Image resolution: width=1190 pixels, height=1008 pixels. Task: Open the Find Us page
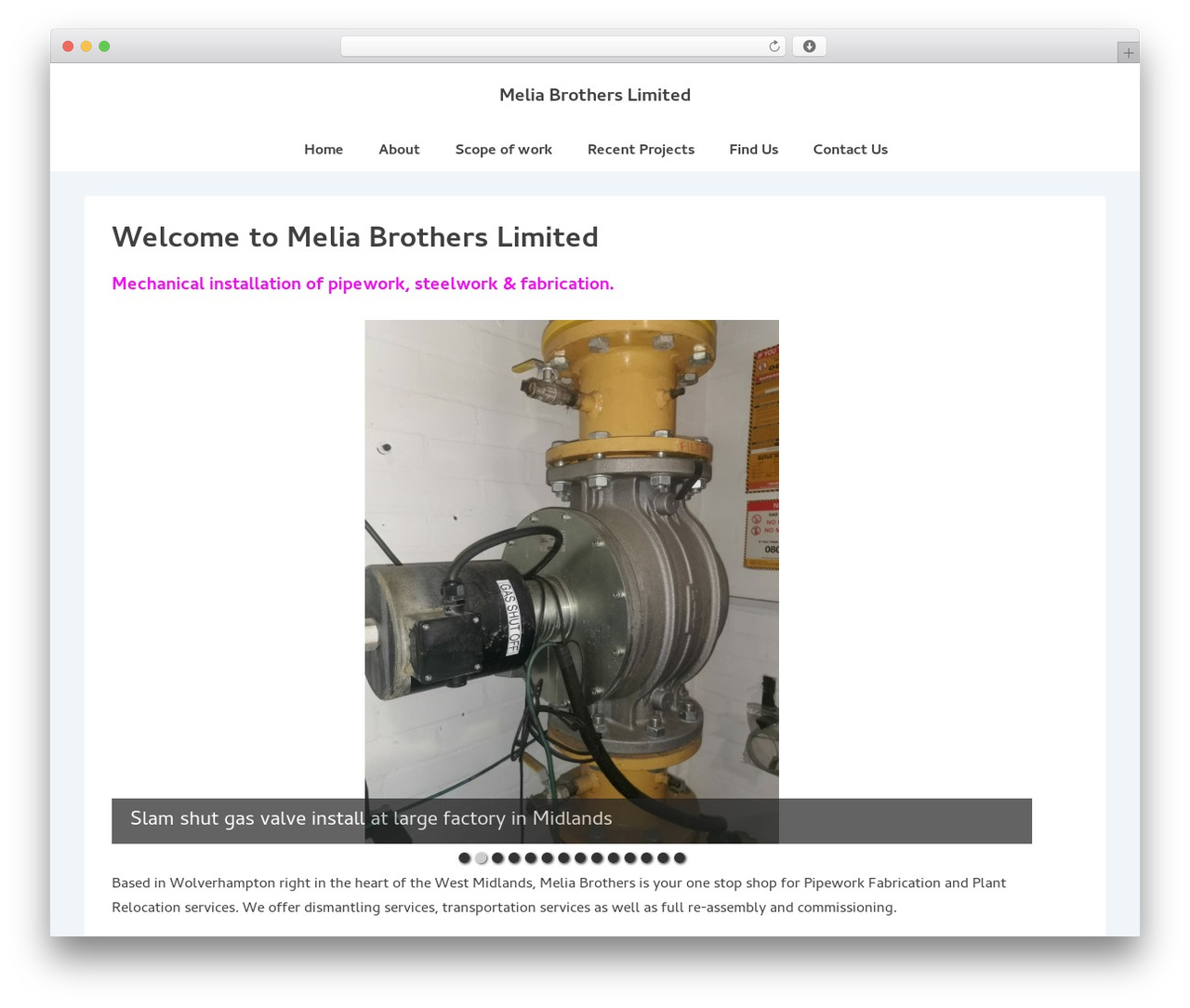(754, 150)
